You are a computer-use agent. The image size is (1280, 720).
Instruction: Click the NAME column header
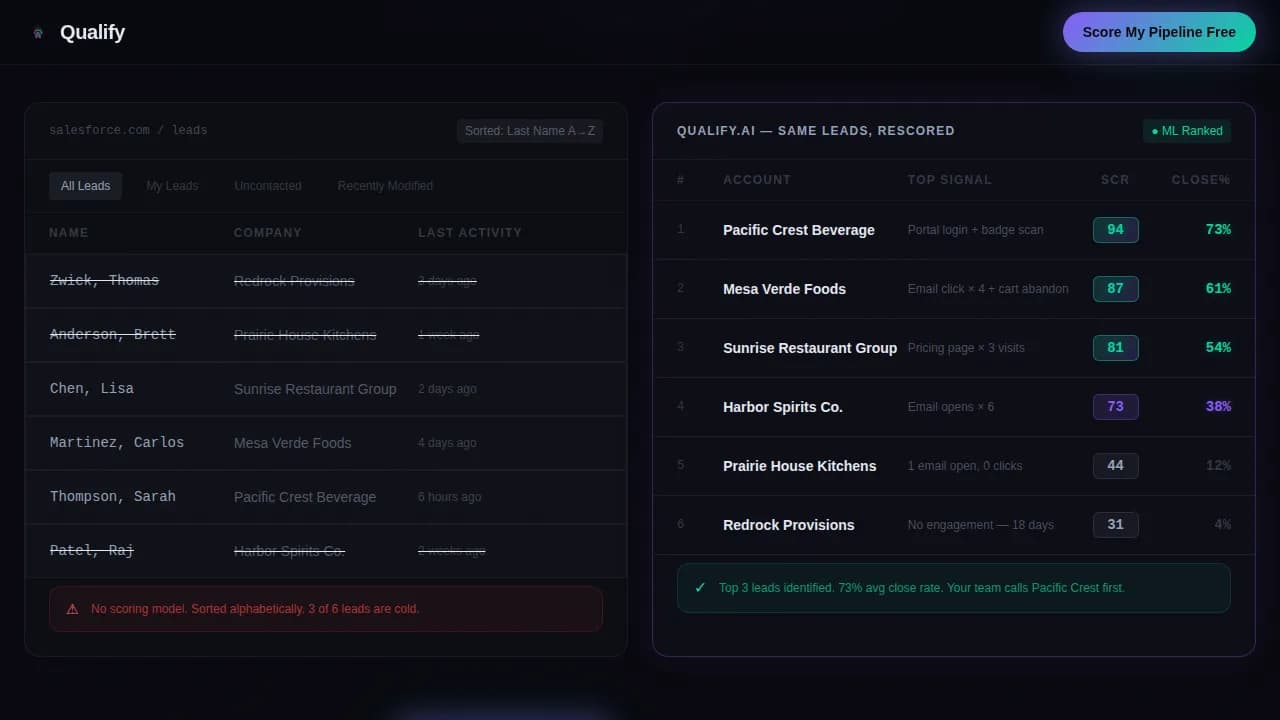click(x=69, y=233)
